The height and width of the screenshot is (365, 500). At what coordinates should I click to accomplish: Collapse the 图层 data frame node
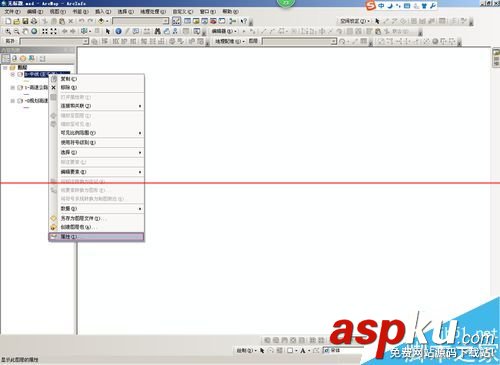pos(5,68)
